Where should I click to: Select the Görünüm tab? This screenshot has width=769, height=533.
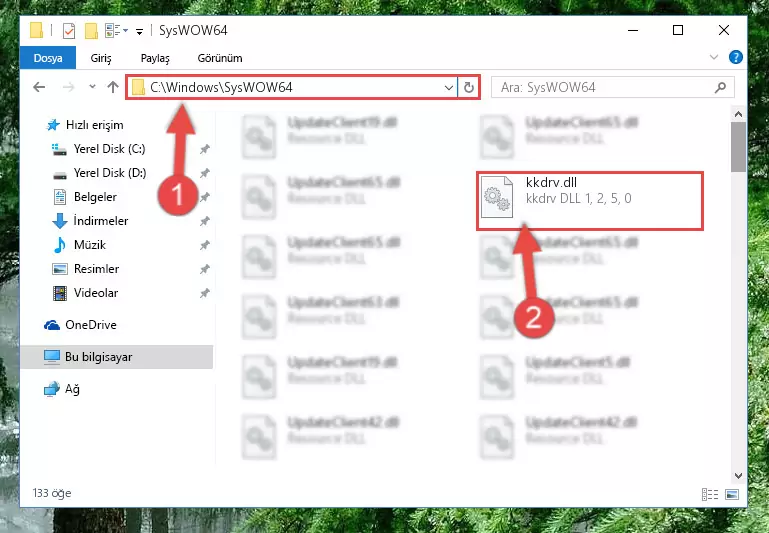[220, 58]
